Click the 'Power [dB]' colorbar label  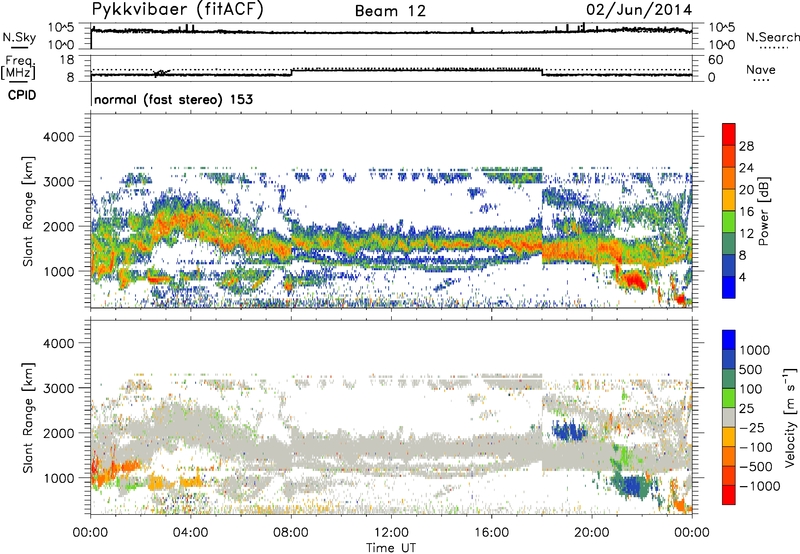tap(764, 211)
